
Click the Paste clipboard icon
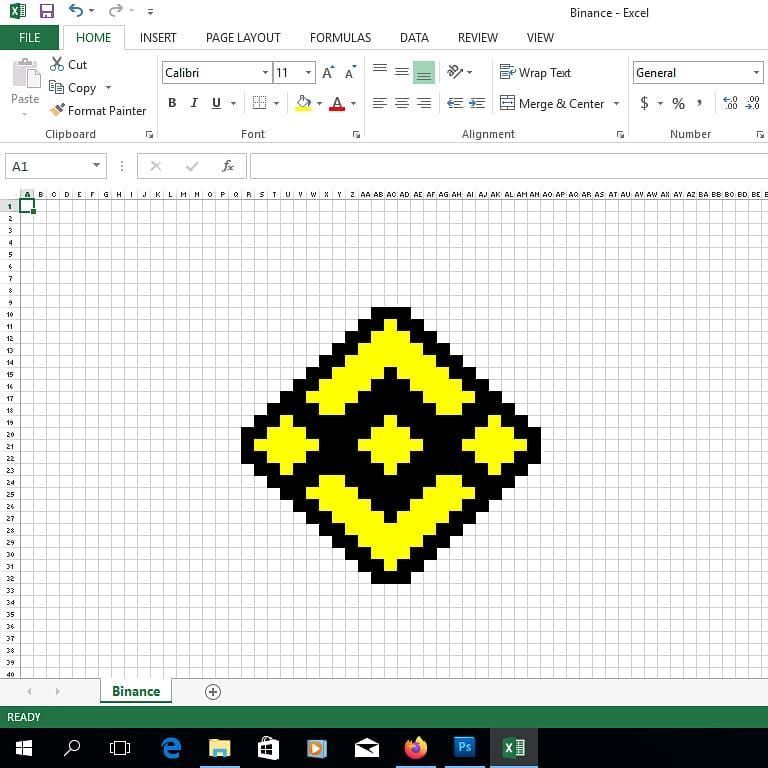pyautogui.click(x=25, y=73)
